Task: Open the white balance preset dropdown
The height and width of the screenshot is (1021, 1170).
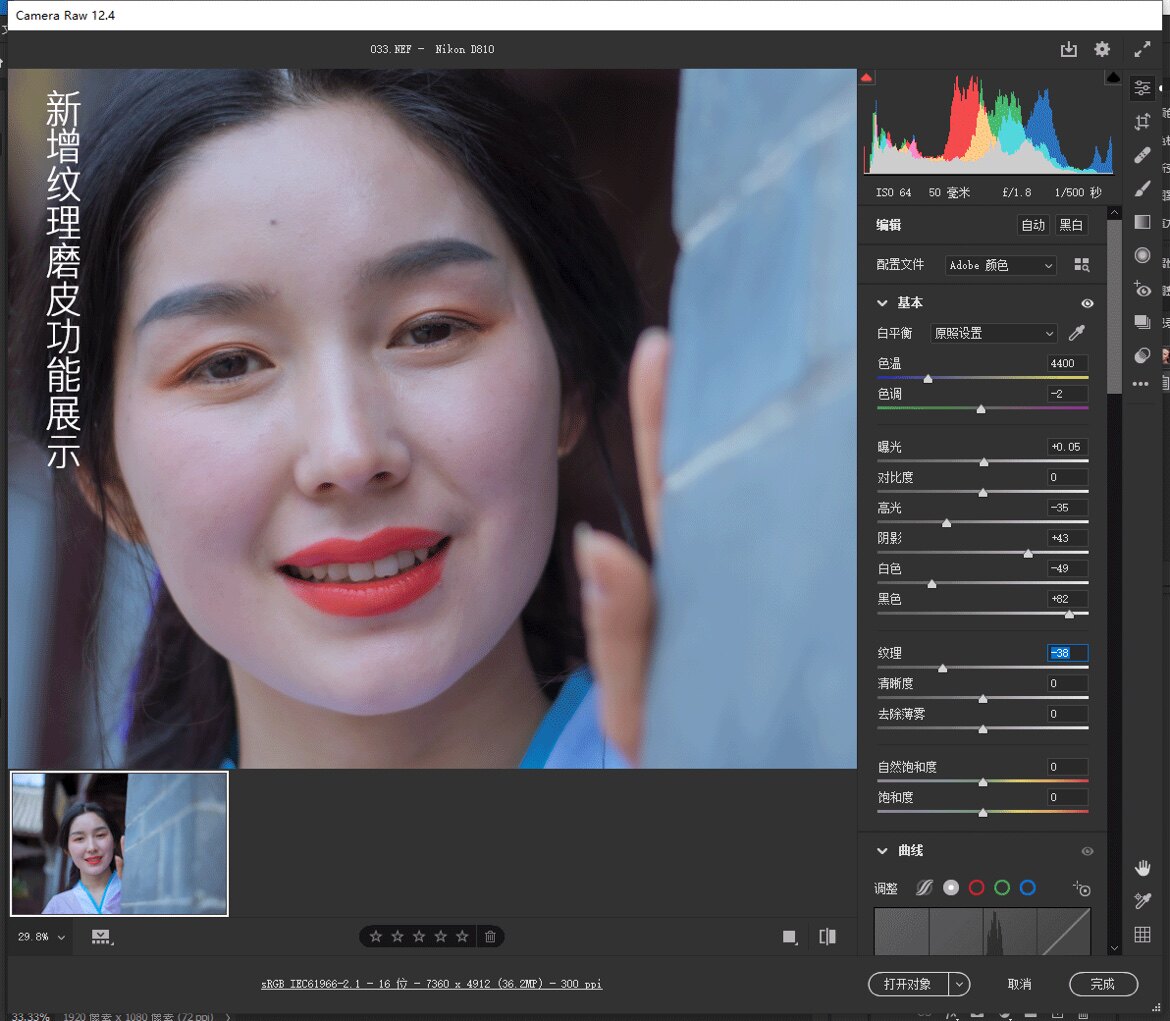Action: pyautogui.click(x=995, y=333)
